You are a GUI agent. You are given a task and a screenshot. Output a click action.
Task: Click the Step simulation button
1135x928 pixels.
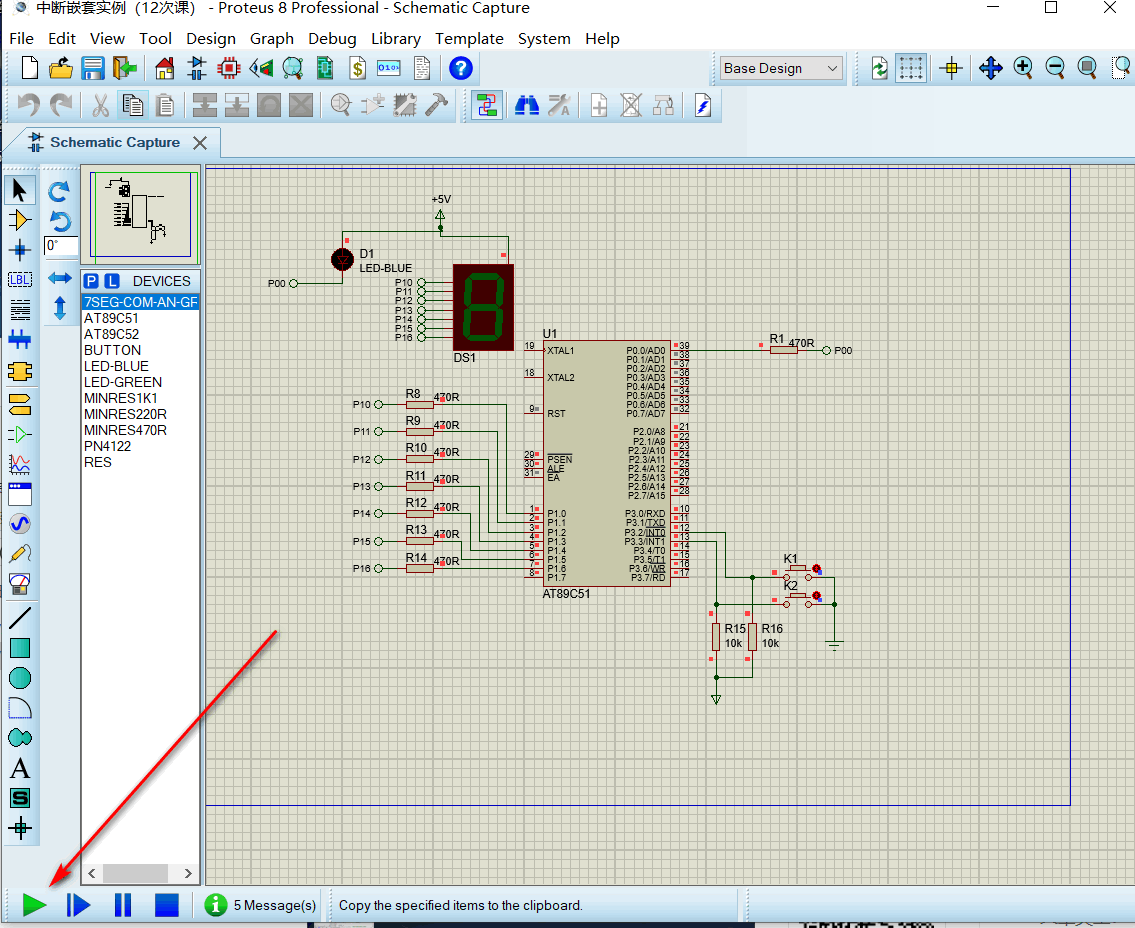[78, 904]
